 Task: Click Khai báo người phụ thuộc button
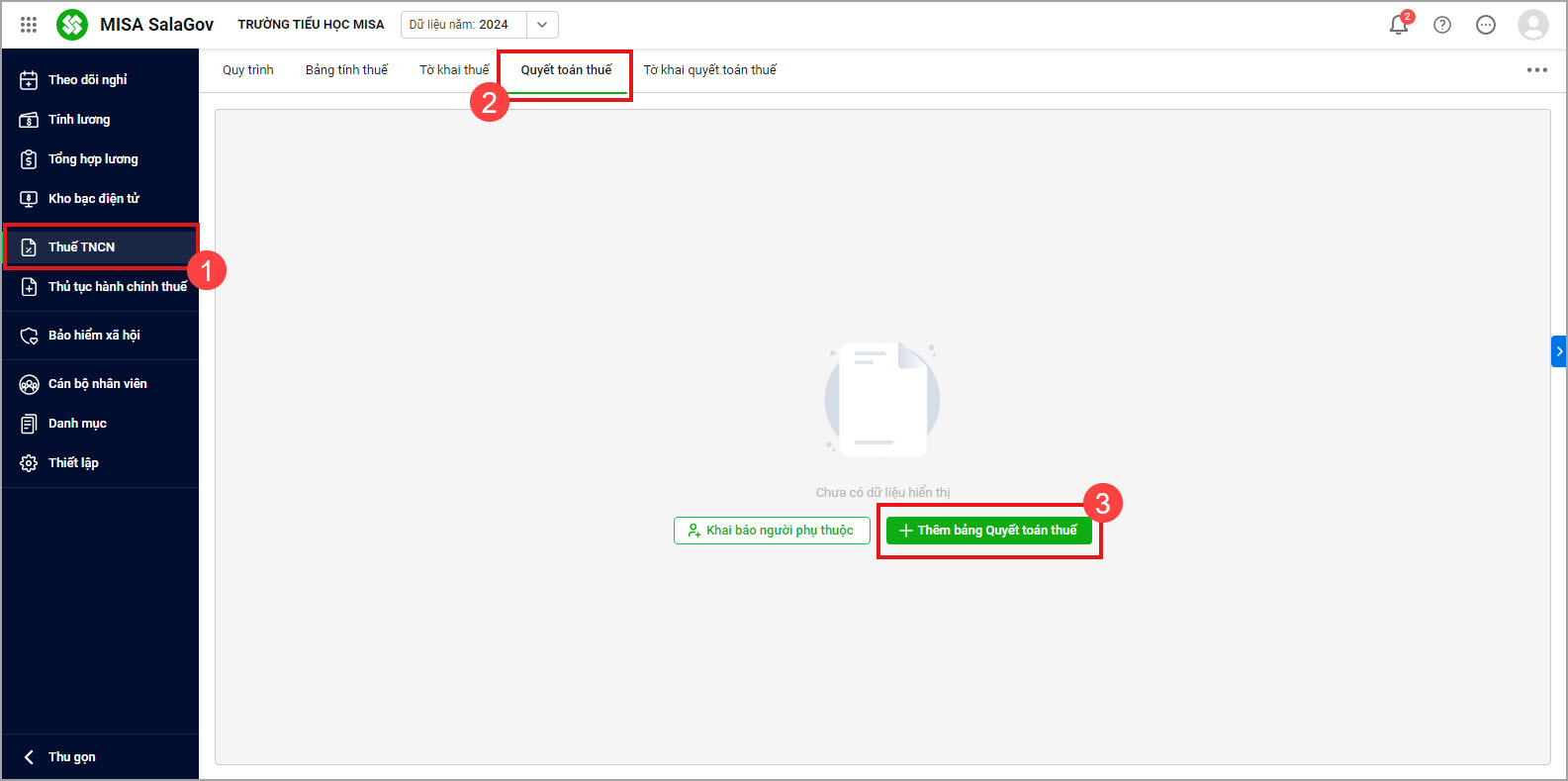(x=772, y=531)
